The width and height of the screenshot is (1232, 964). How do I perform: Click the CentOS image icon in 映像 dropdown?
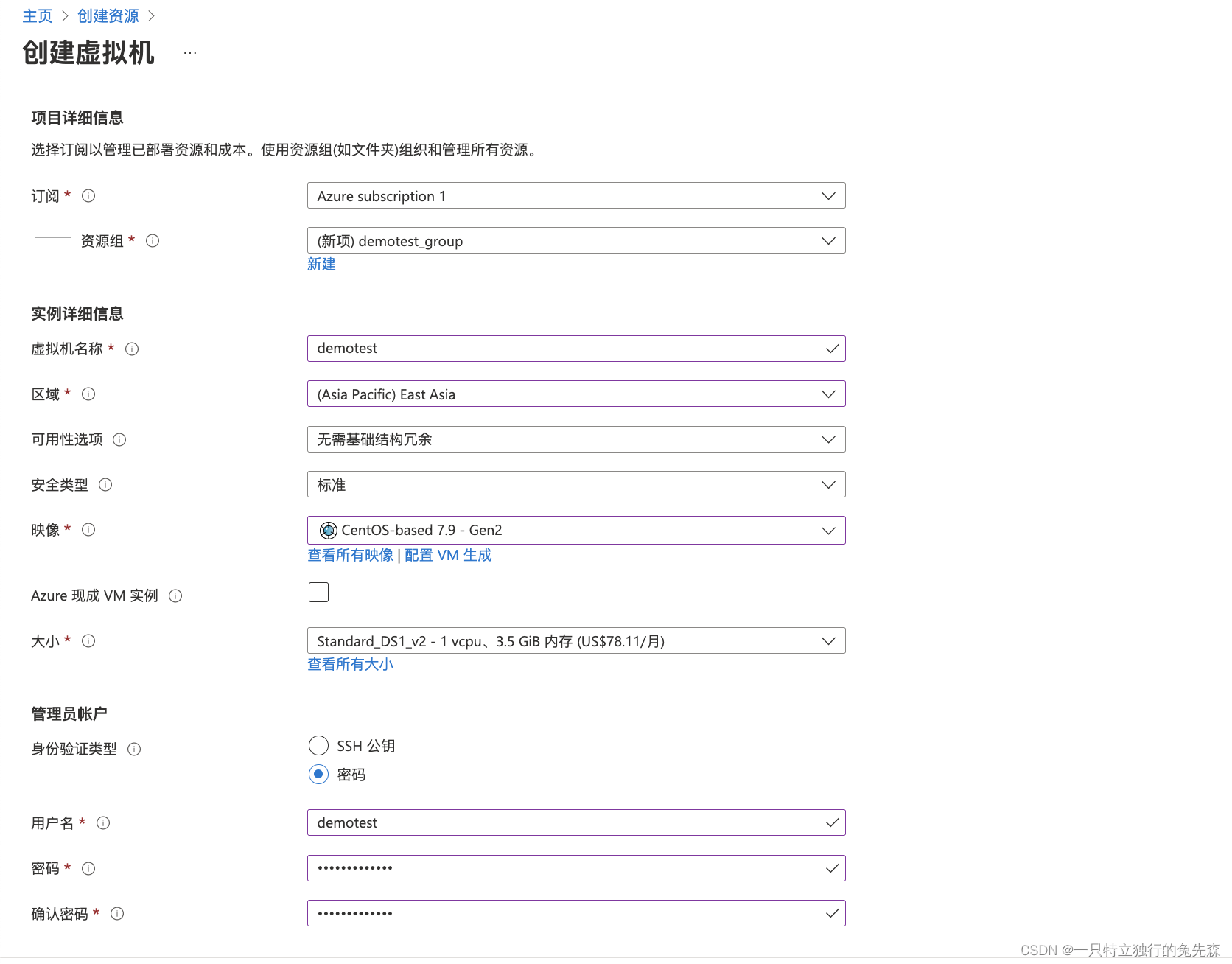coord(328,531)
